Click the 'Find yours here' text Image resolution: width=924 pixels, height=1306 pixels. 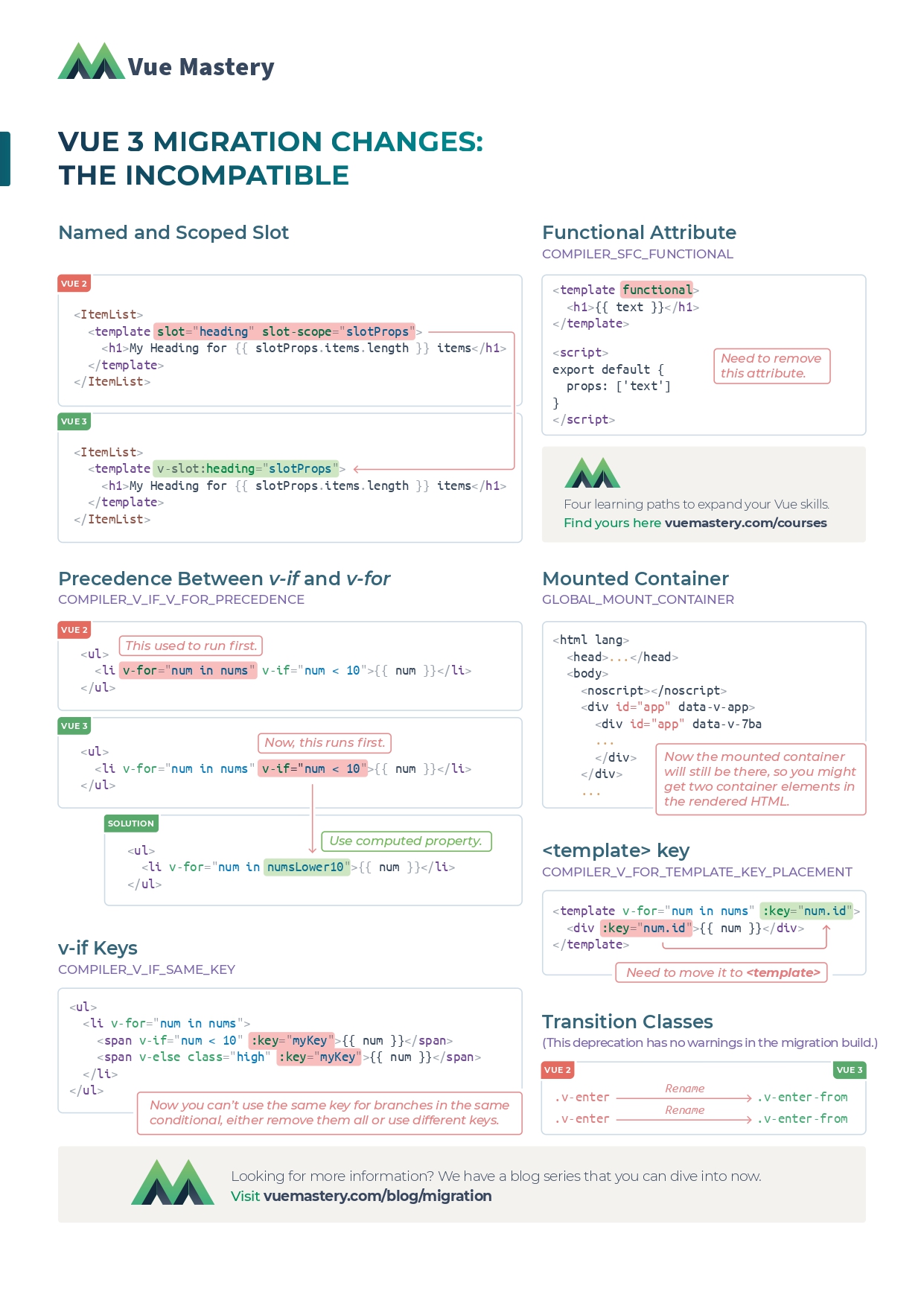(612, 523)
